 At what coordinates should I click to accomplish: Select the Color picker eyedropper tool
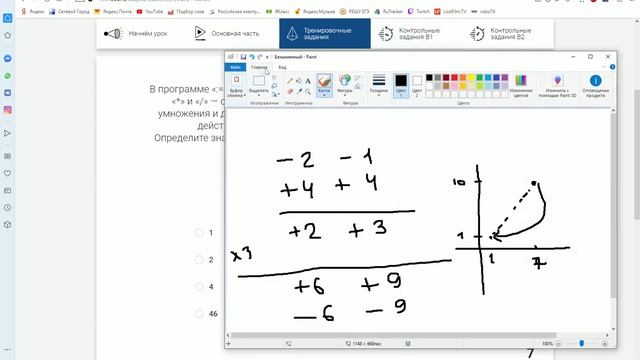click(299, 91)
